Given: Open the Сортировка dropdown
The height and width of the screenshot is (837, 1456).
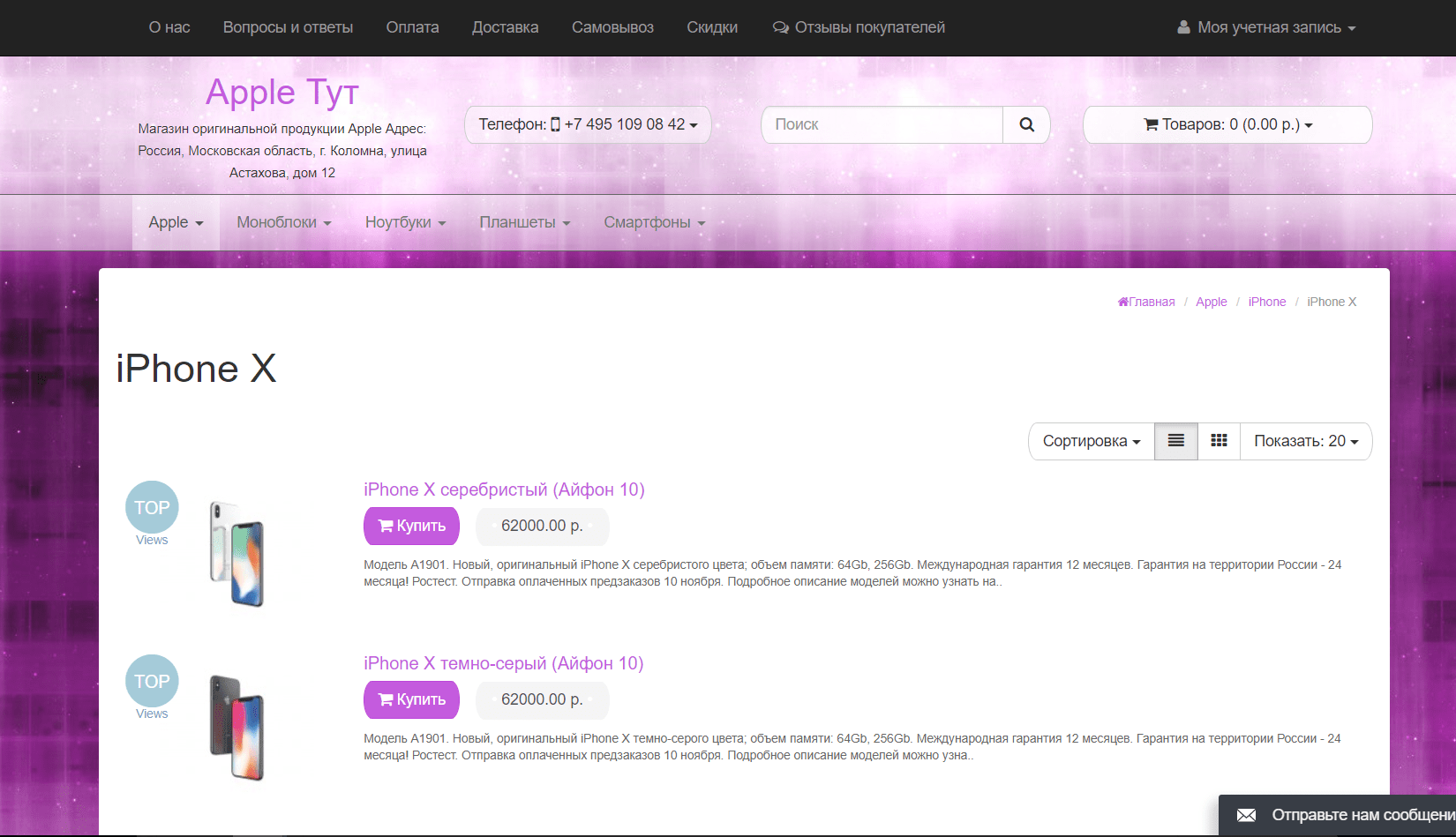Looking at the screenshot, I should [x=1091, y=441].
